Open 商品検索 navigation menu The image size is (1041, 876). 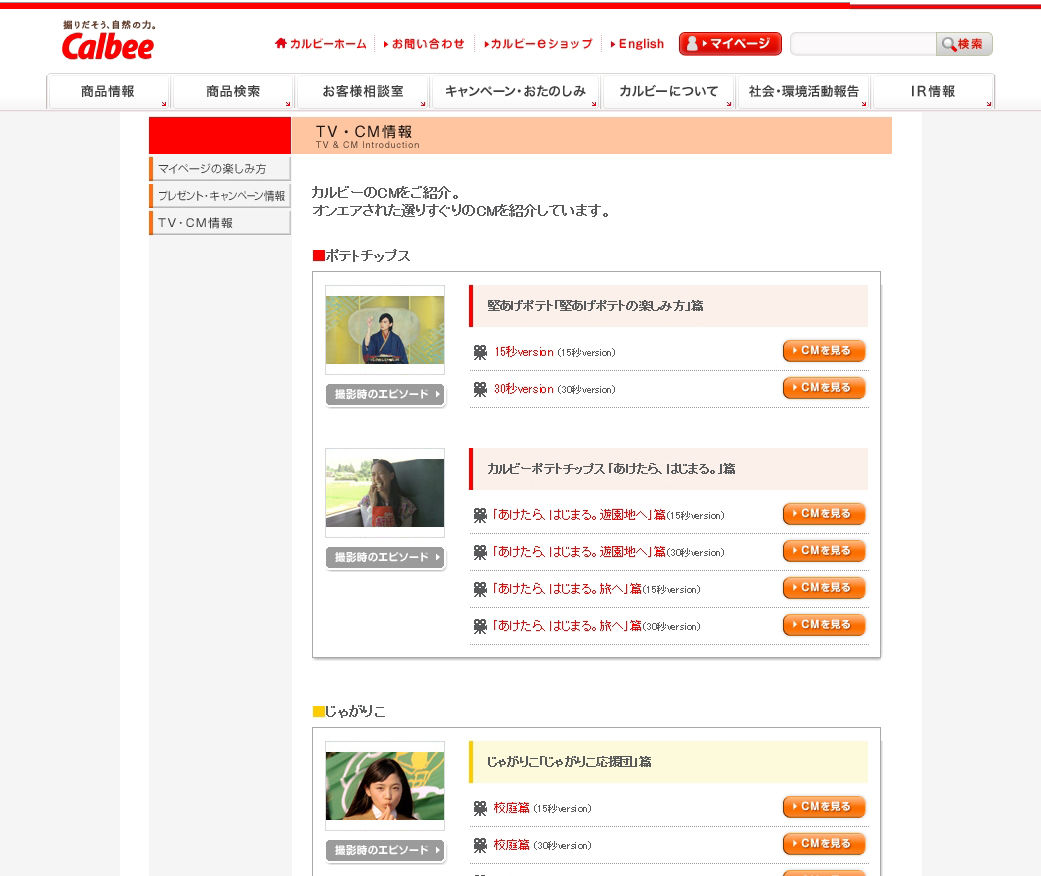click(233, 91)
